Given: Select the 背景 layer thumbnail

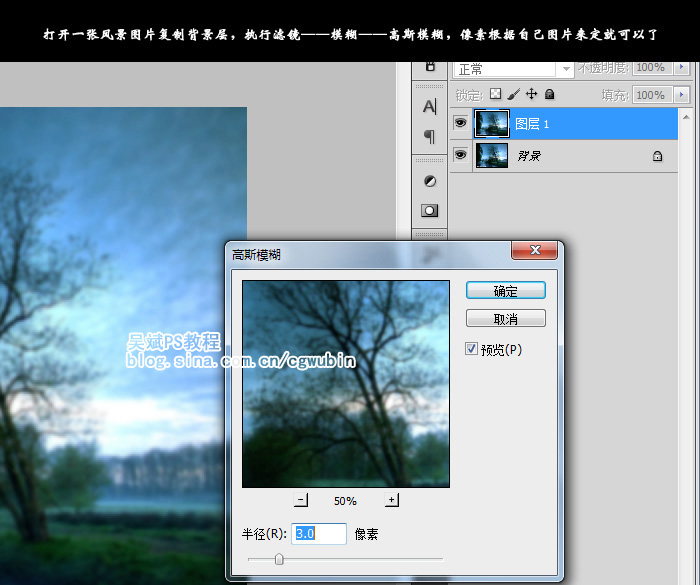Looking at the screenshot, I should coord(492,155).
